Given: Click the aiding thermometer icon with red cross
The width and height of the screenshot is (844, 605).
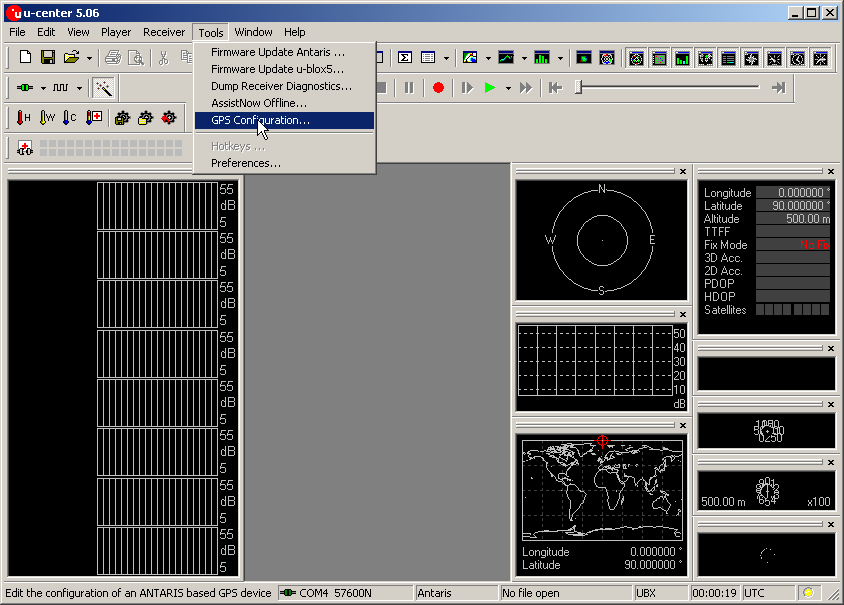Looking at the screenshot, I should 94,117.
